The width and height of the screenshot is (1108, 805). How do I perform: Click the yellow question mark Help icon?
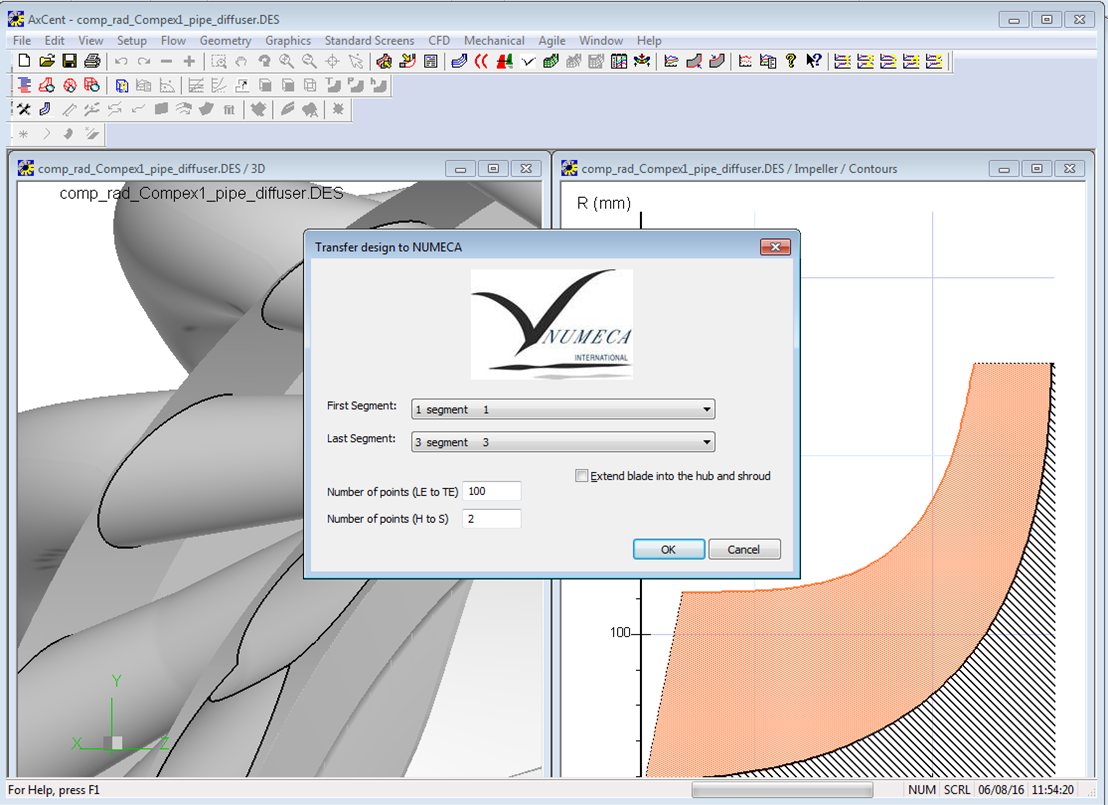point(791,62)
